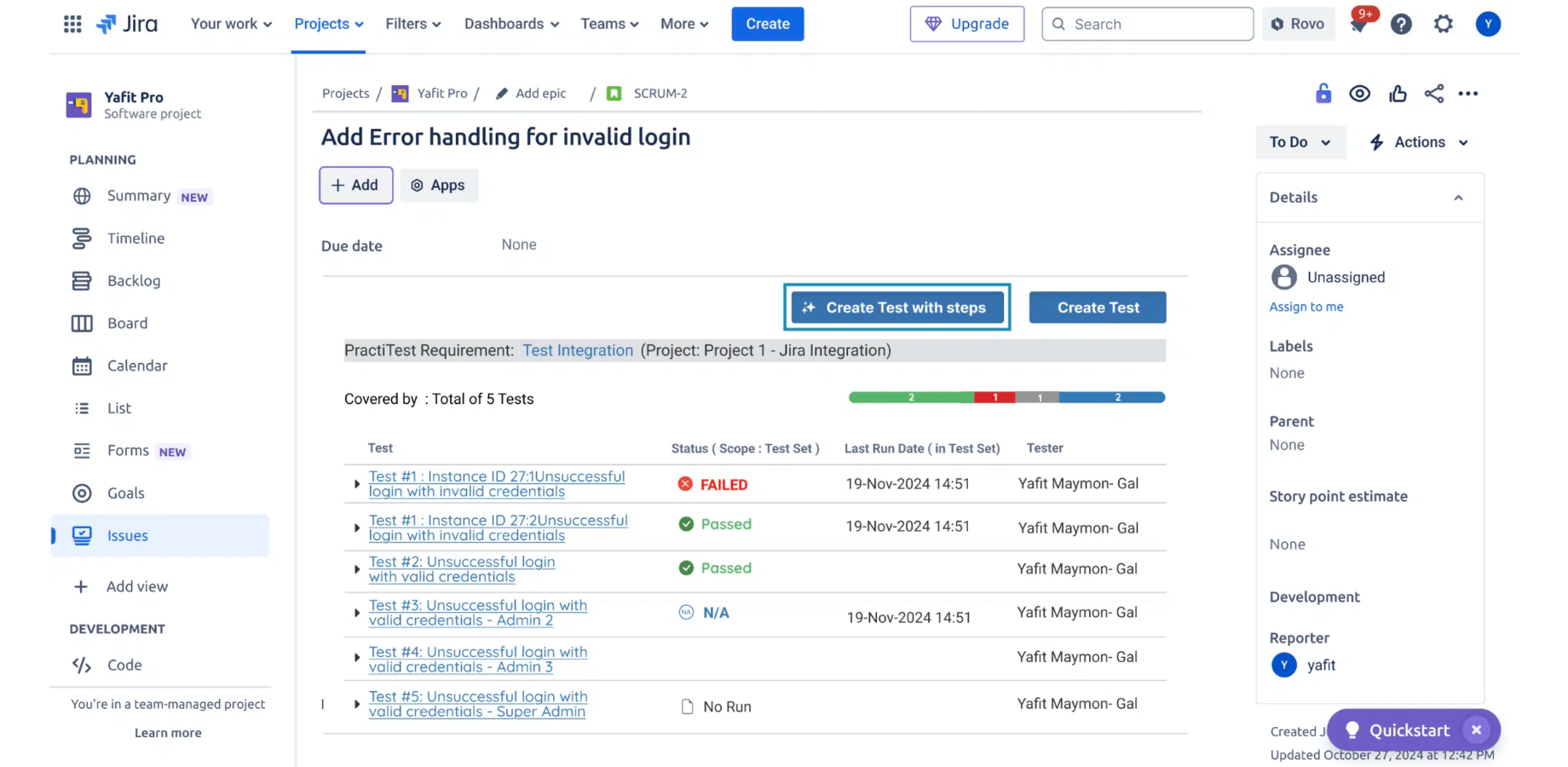
Task: Vote with the thumbs-up icon
Action: click(x=1398, y=94)
